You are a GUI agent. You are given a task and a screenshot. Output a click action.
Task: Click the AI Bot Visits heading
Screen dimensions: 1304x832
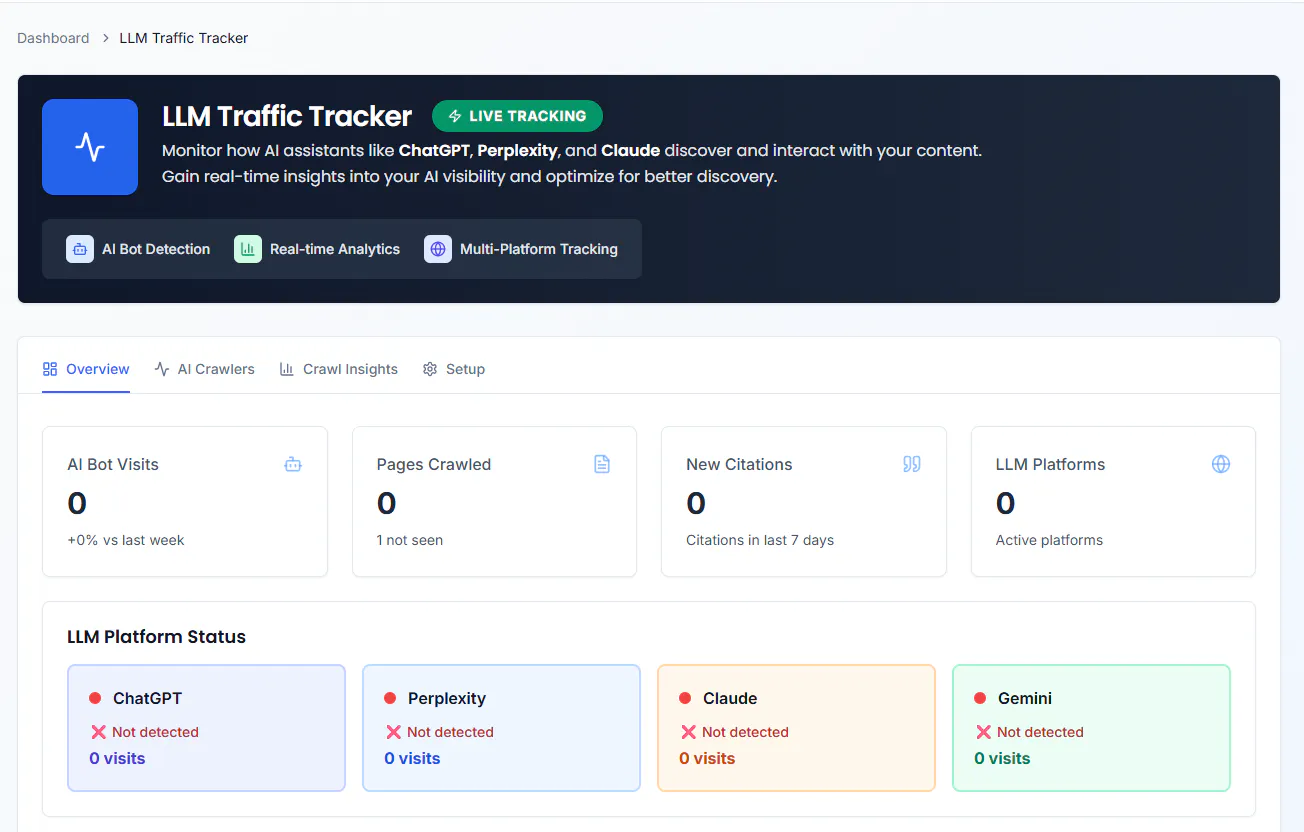[x=113, y=464]
